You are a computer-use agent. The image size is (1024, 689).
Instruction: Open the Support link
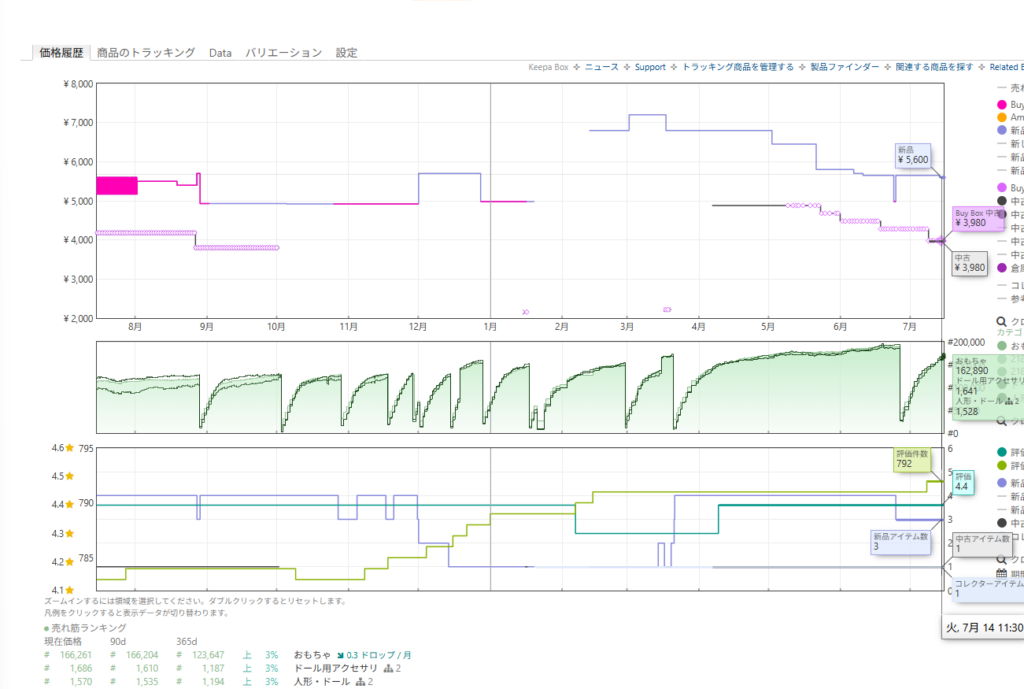(x=650, y=67)
